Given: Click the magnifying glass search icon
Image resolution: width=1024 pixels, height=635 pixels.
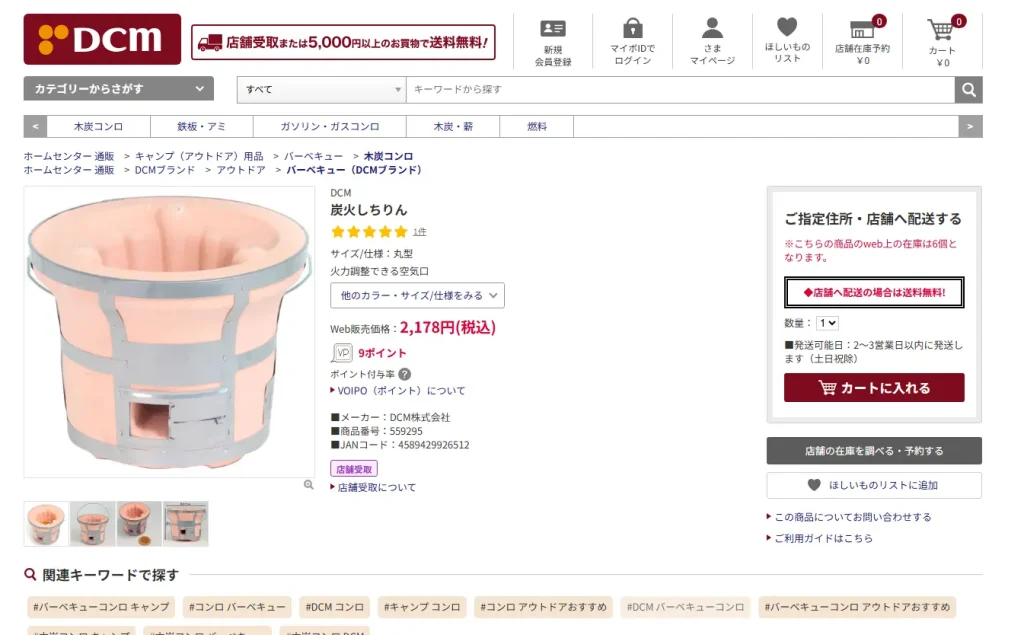Looking at the screenshot, I should [968, 89].
